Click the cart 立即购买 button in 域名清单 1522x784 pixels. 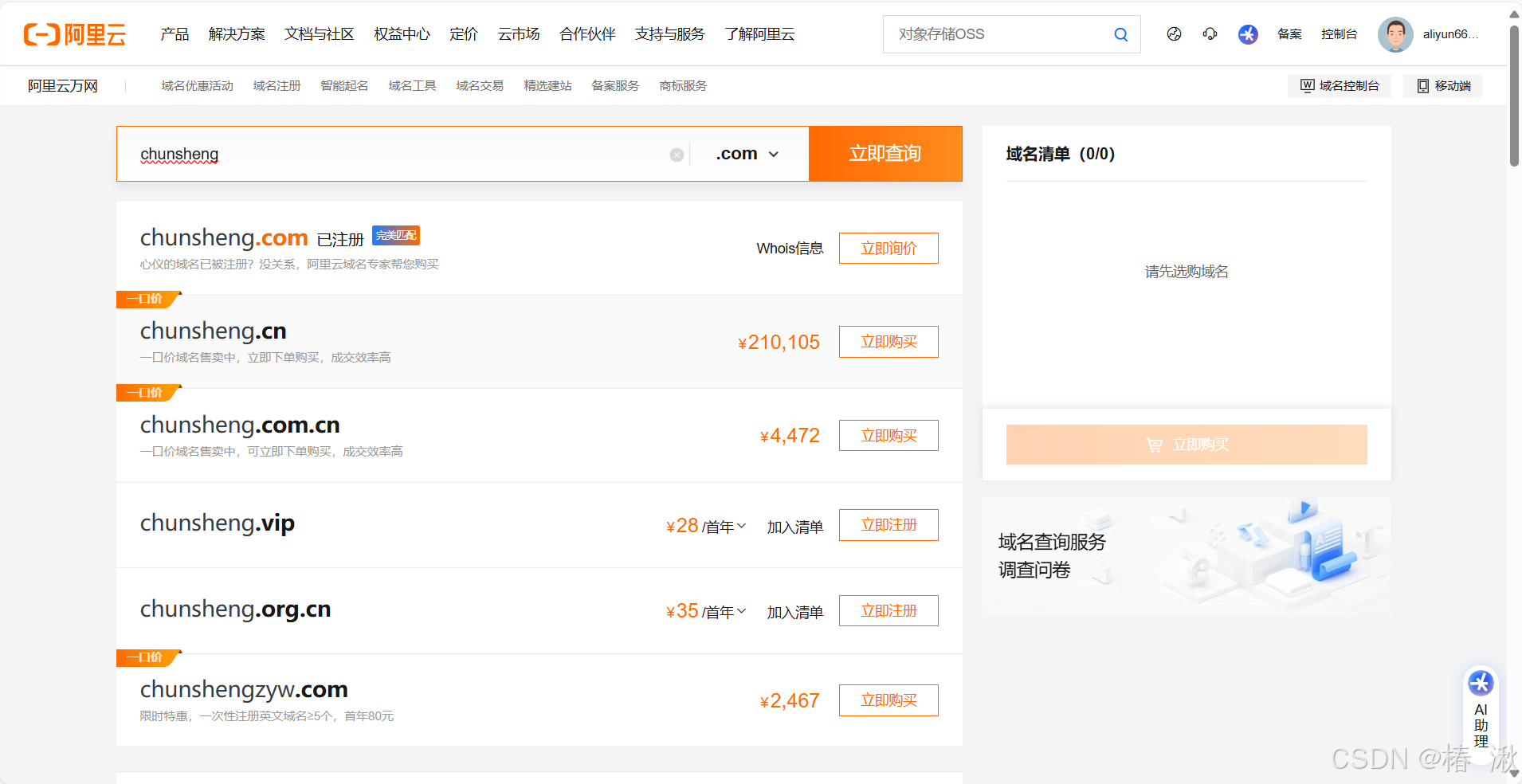click(1187, 445)
